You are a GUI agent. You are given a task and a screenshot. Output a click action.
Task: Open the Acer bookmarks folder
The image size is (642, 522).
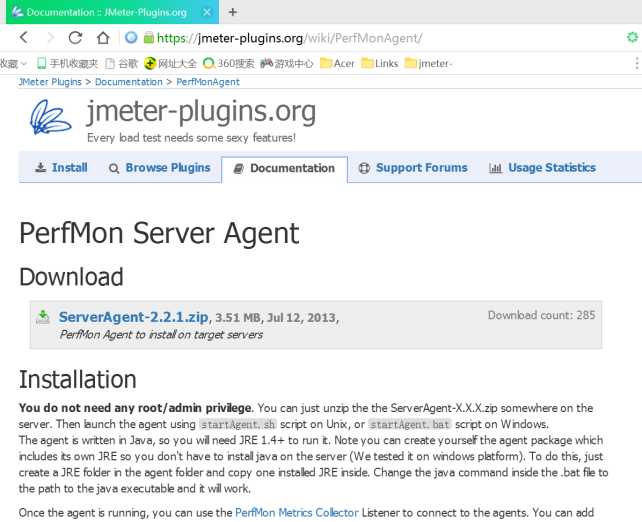[x=337, y=63]
